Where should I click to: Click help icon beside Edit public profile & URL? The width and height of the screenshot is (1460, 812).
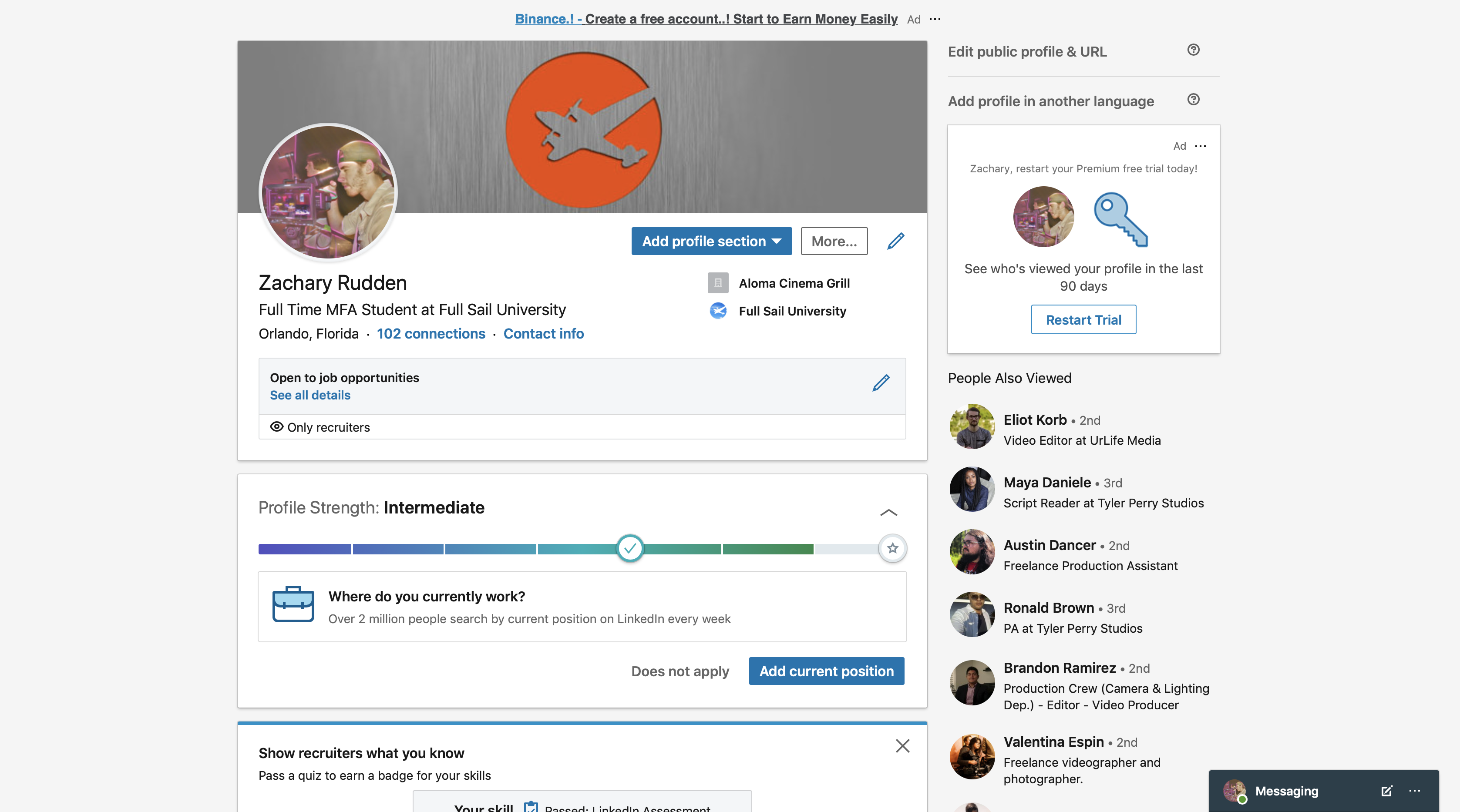click(1193, 50)
